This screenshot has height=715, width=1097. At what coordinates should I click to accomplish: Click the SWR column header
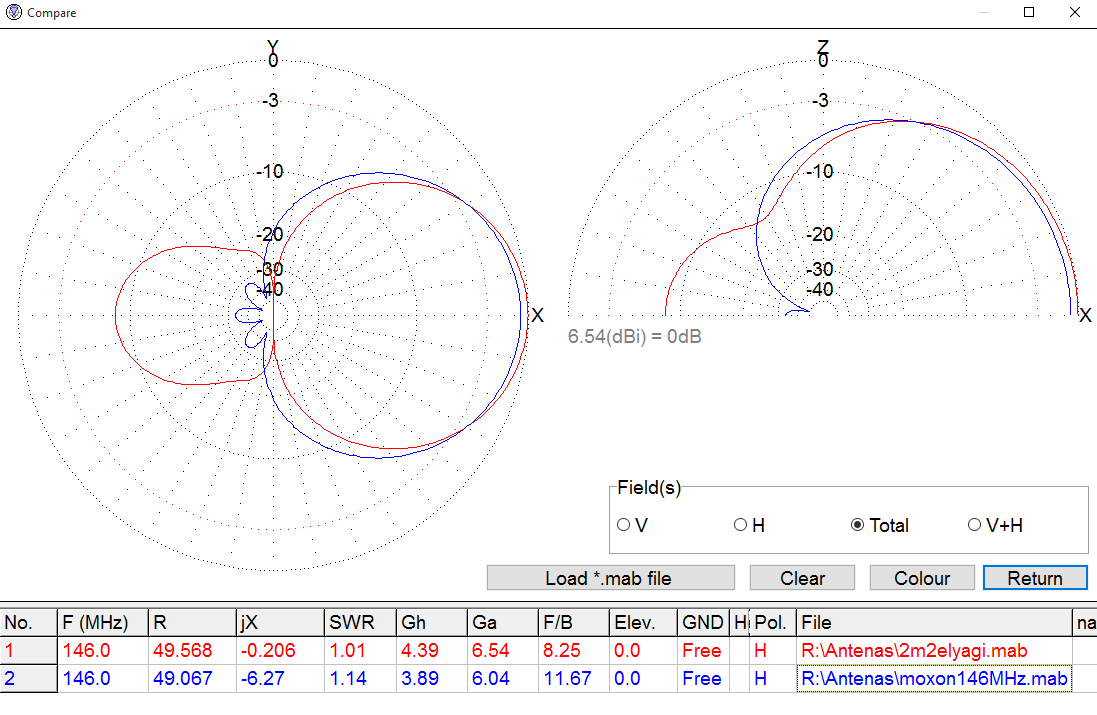tap(360, 622)
